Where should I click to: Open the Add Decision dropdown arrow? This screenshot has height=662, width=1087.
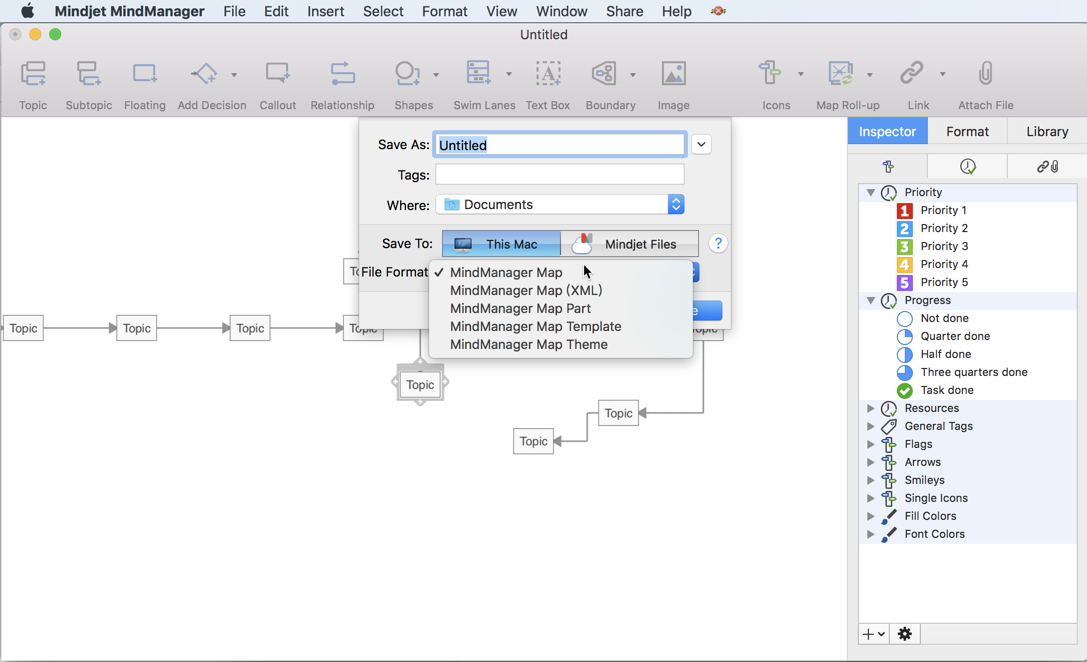coord(234,74)
